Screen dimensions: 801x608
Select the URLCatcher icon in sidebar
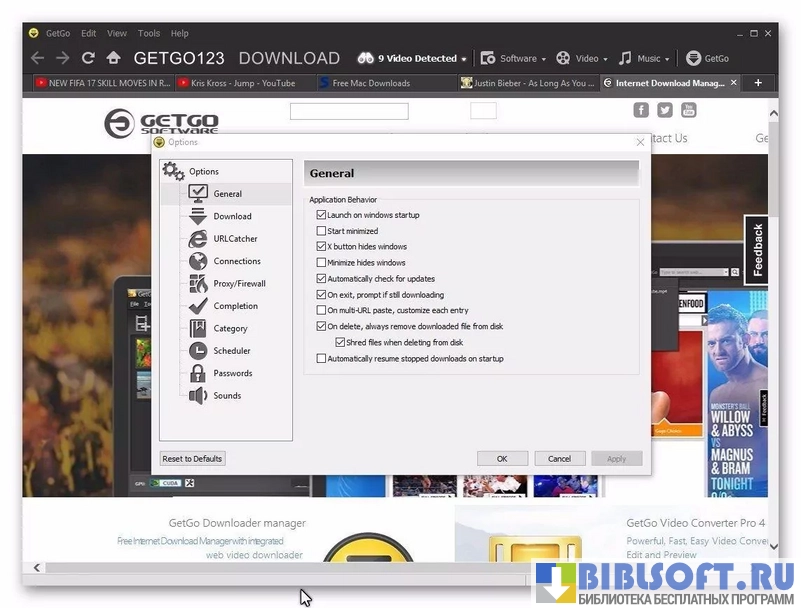(x=197, y=239)
